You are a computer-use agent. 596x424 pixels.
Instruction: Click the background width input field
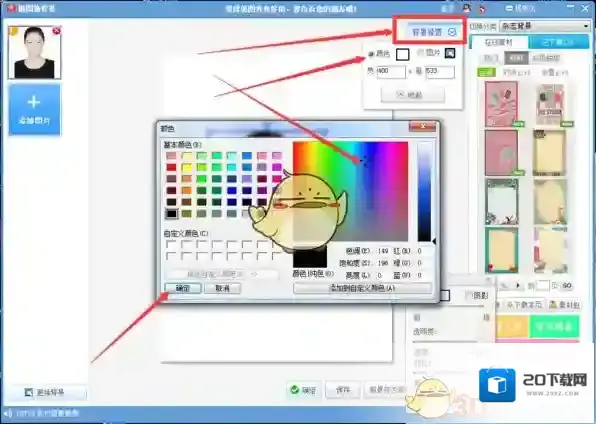click(x=391, y=71)
